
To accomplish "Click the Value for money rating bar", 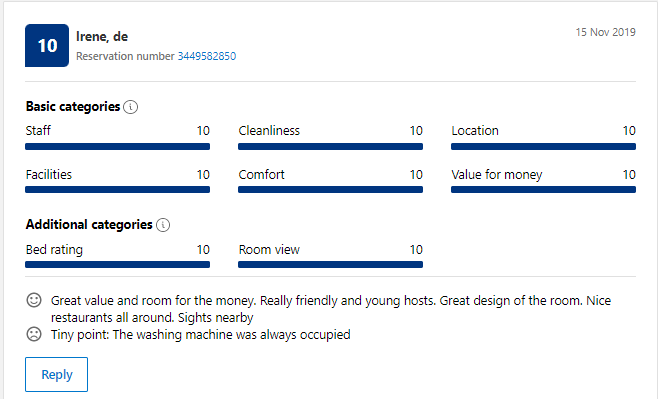I will [x=543, y=190].
